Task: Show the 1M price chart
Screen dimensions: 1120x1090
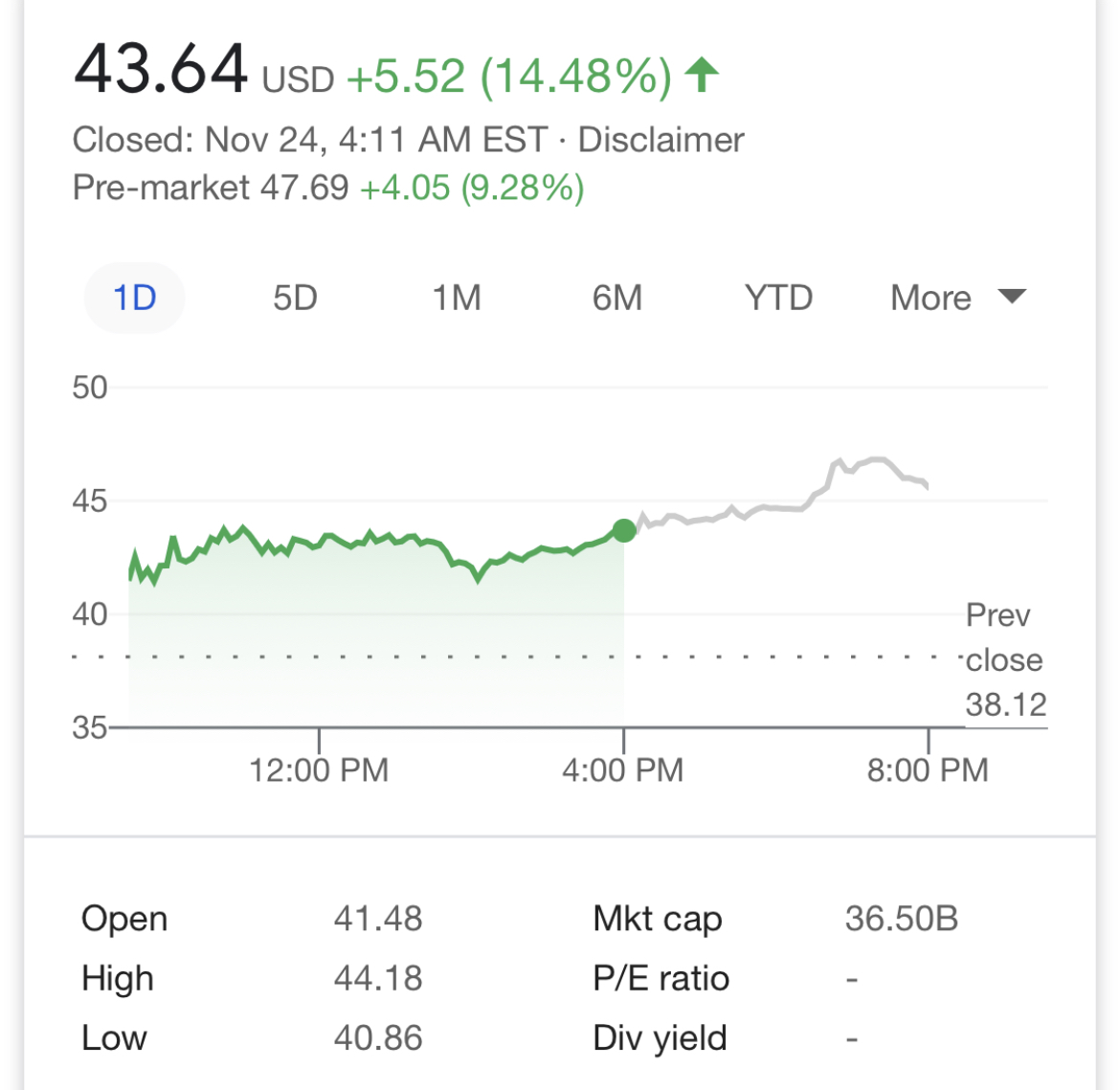Action: [456, 299]
